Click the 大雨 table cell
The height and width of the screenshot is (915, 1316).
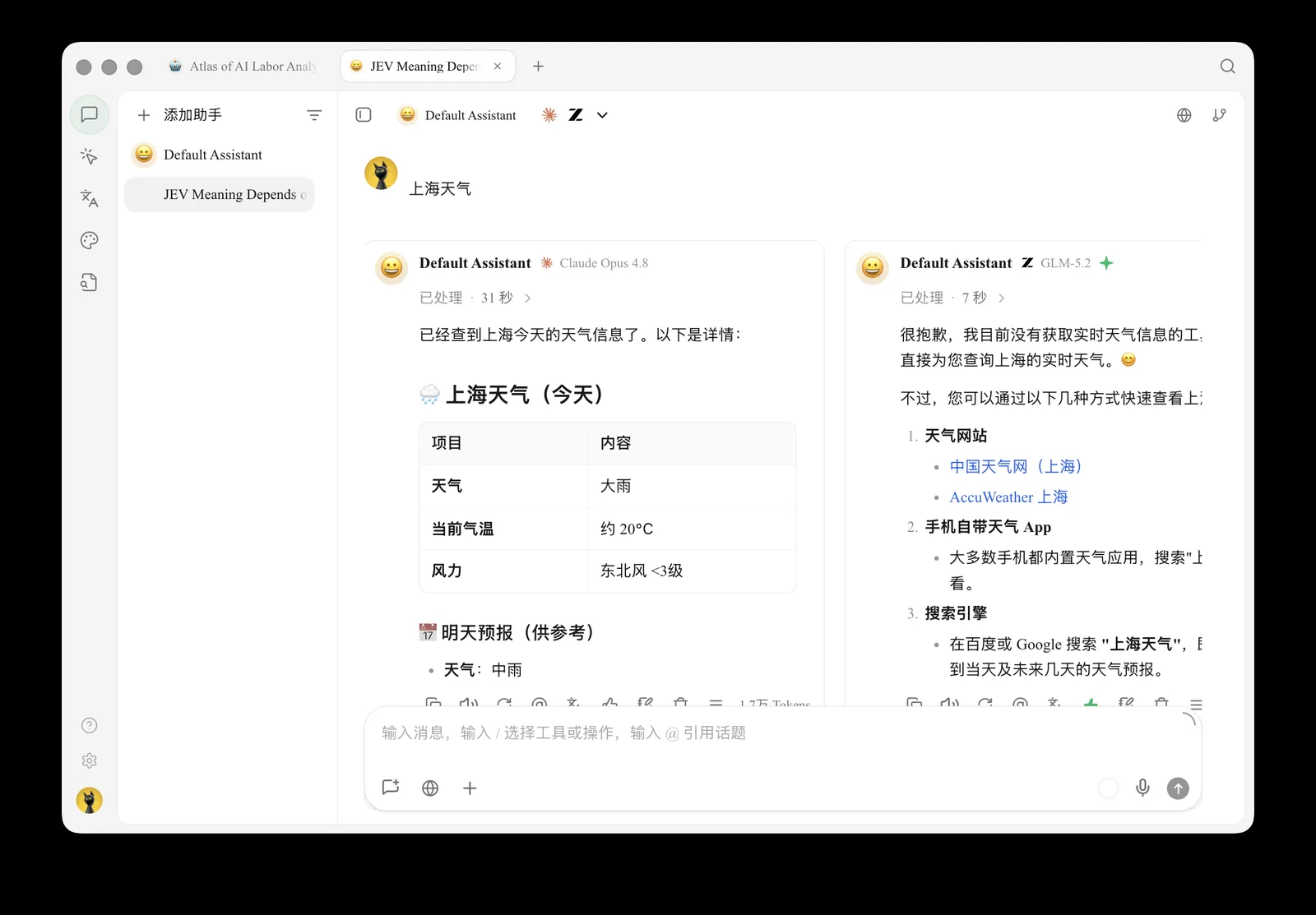pyautogui.click(x=692, y=487)
